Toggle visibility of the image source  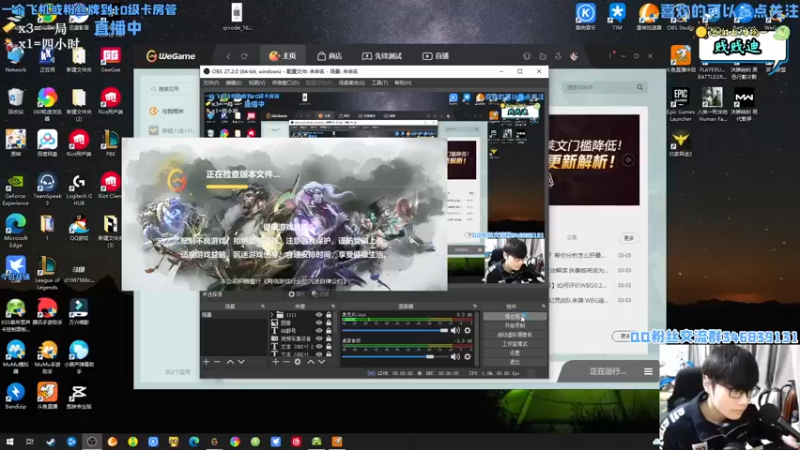319,323
